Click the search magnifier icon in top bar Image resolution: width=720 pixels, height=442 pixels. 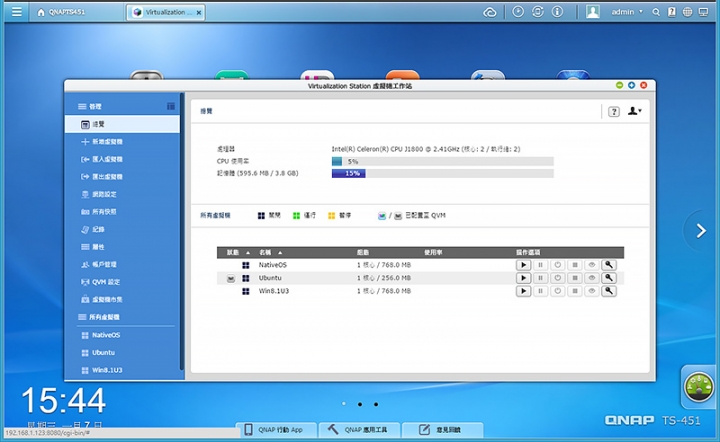(656, 12)
